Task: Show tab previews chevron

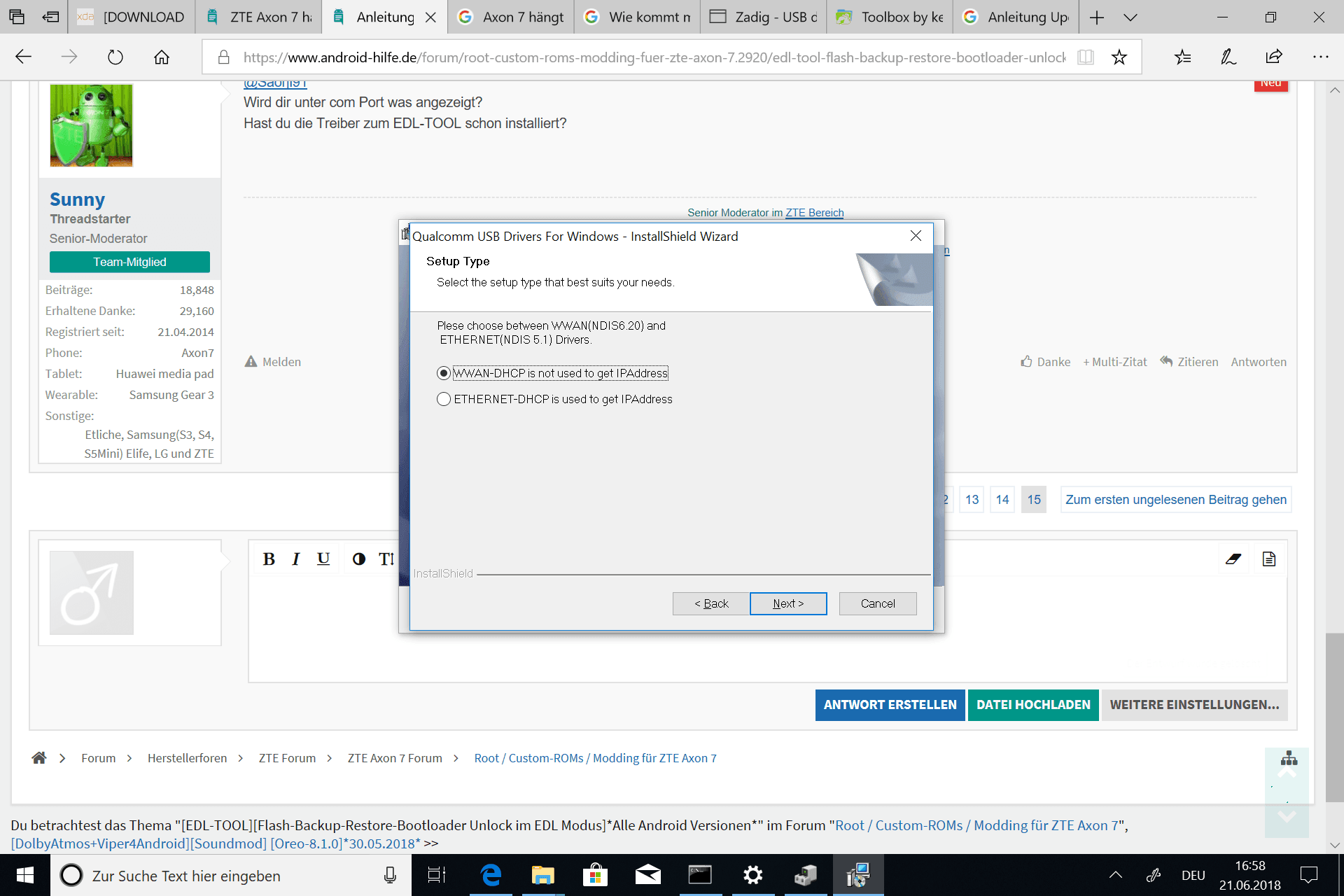Action: pyautogui.click(x=1130, y=17)
